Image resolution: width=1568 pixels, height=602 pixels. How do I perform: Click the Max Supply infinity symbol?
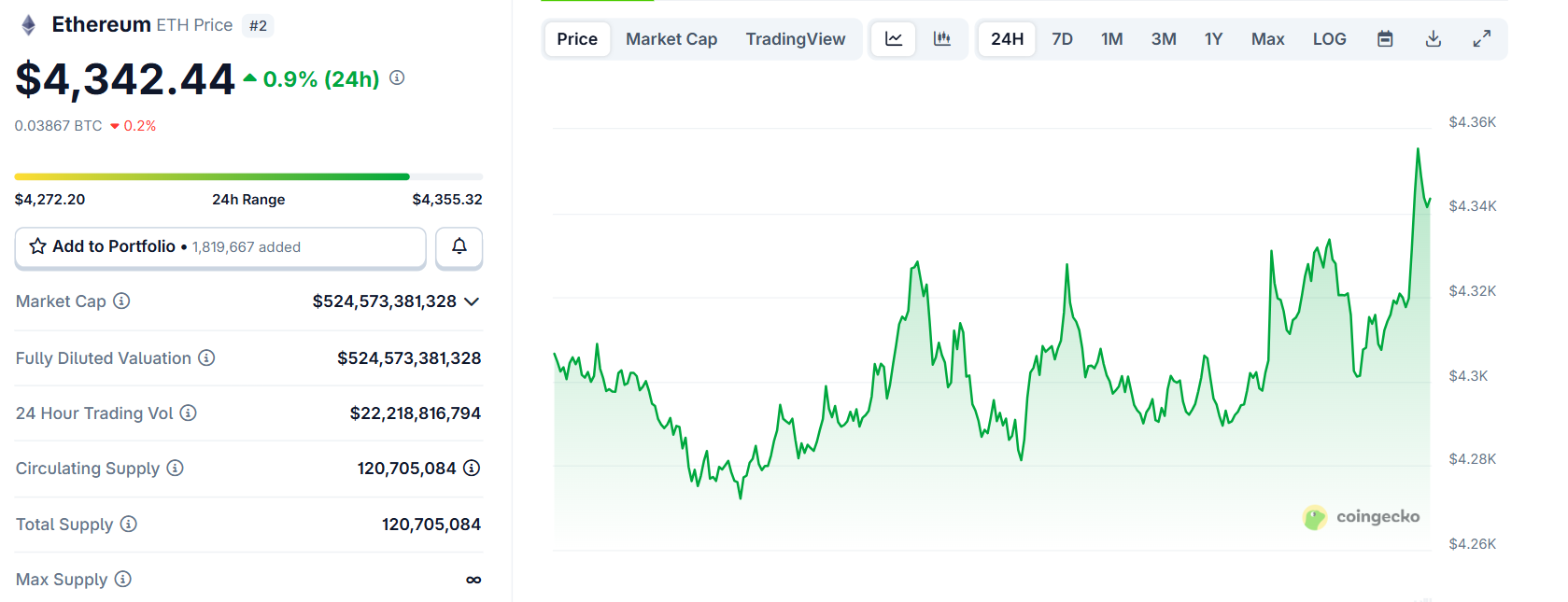click(x=473, y=580)
